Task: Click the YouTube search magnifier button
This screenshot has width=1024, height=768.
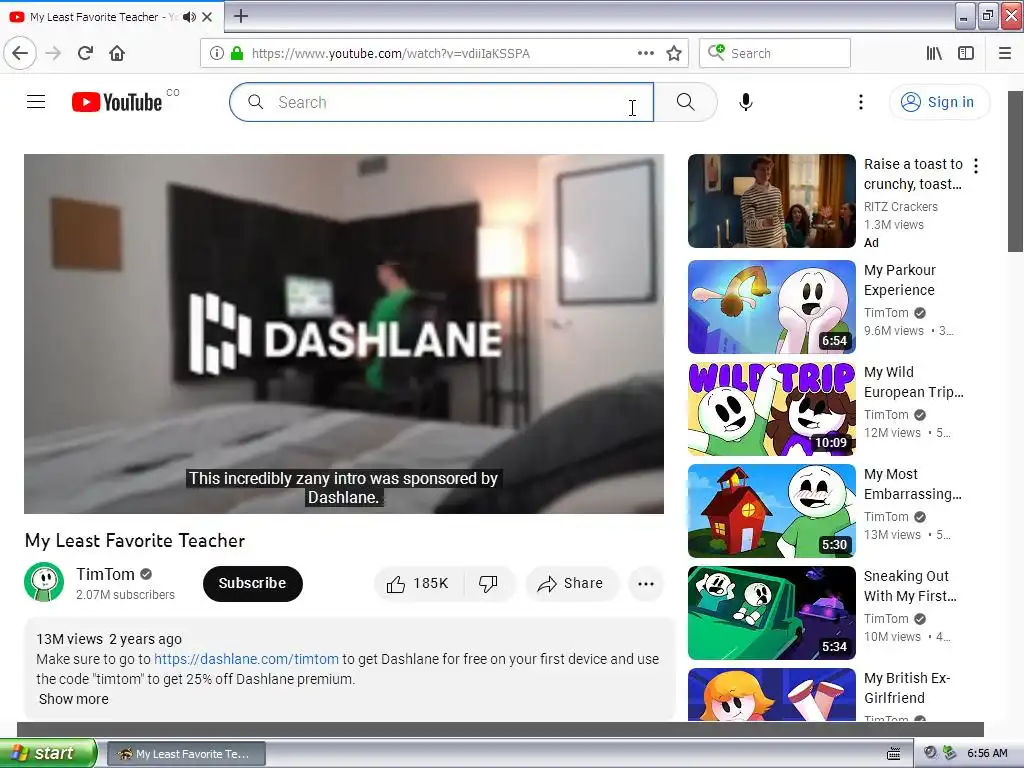Action: [686, 102]
